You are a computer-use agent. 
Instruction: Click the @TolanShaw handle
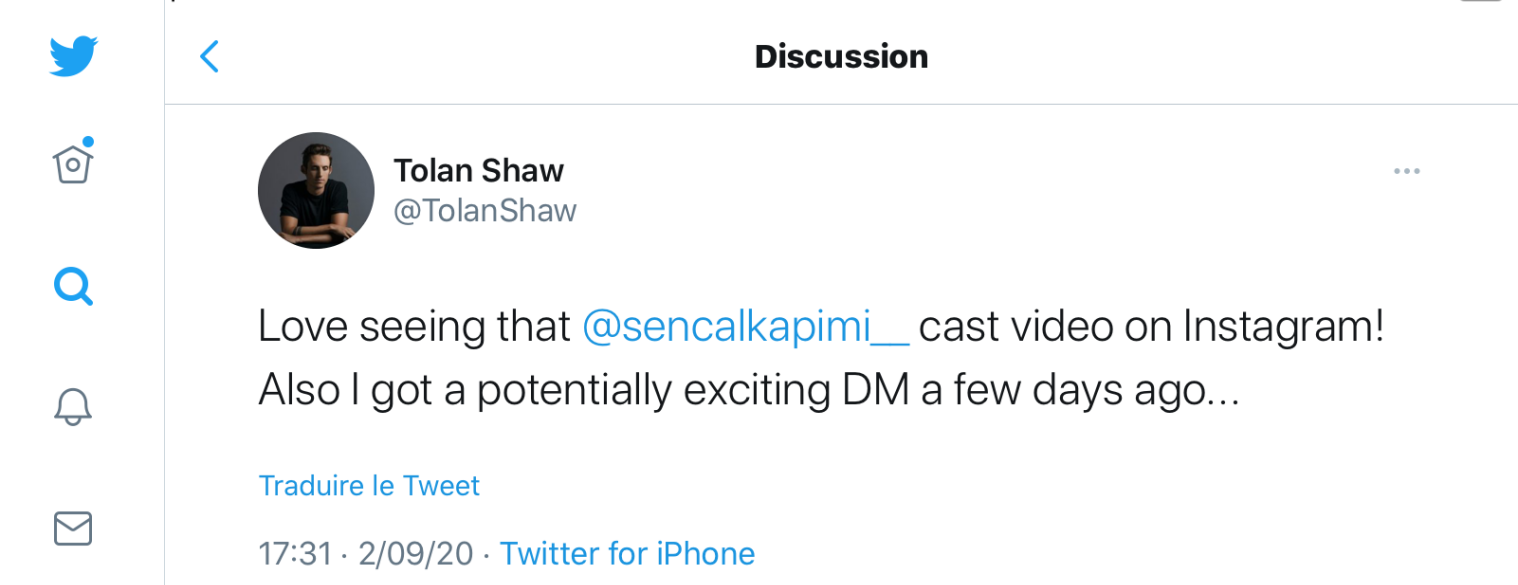[x=485, y=211]
